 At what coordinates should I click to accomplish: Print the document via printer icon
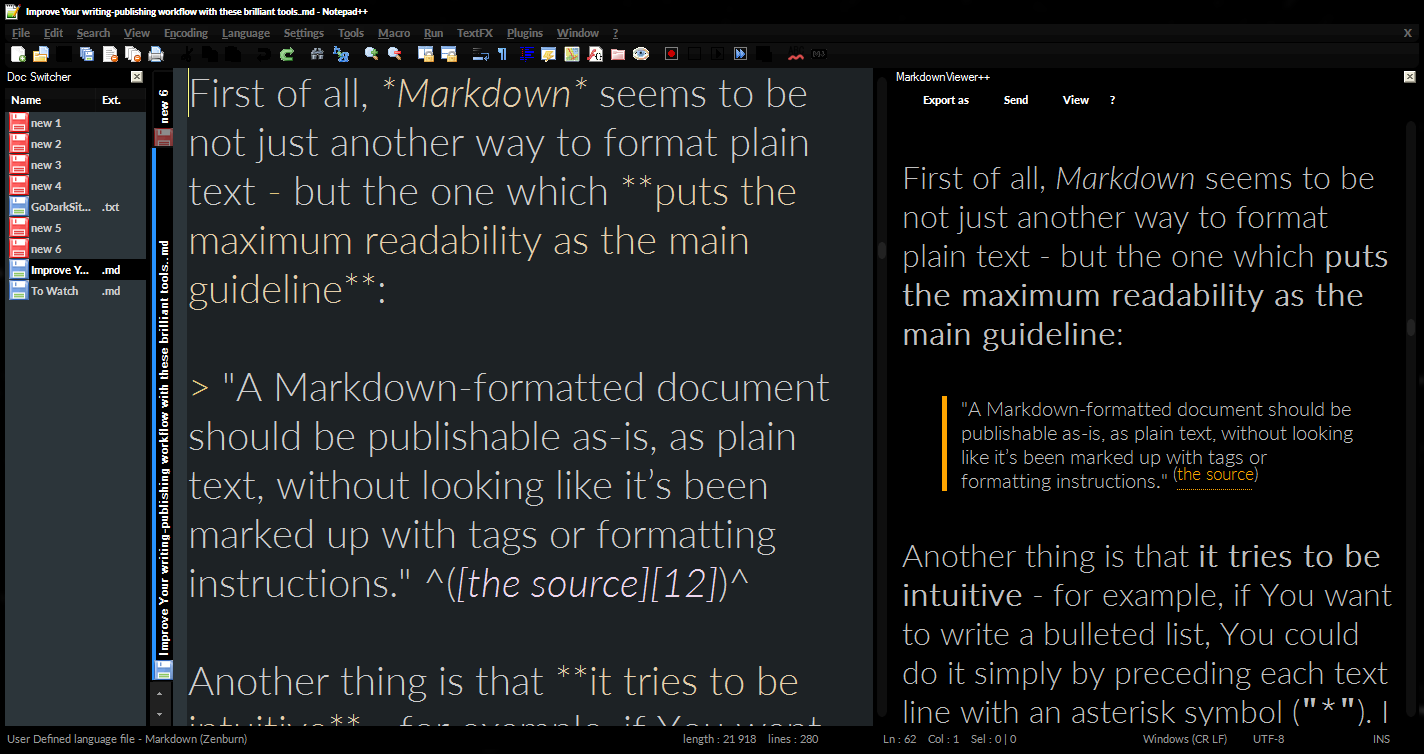point(156,53)
